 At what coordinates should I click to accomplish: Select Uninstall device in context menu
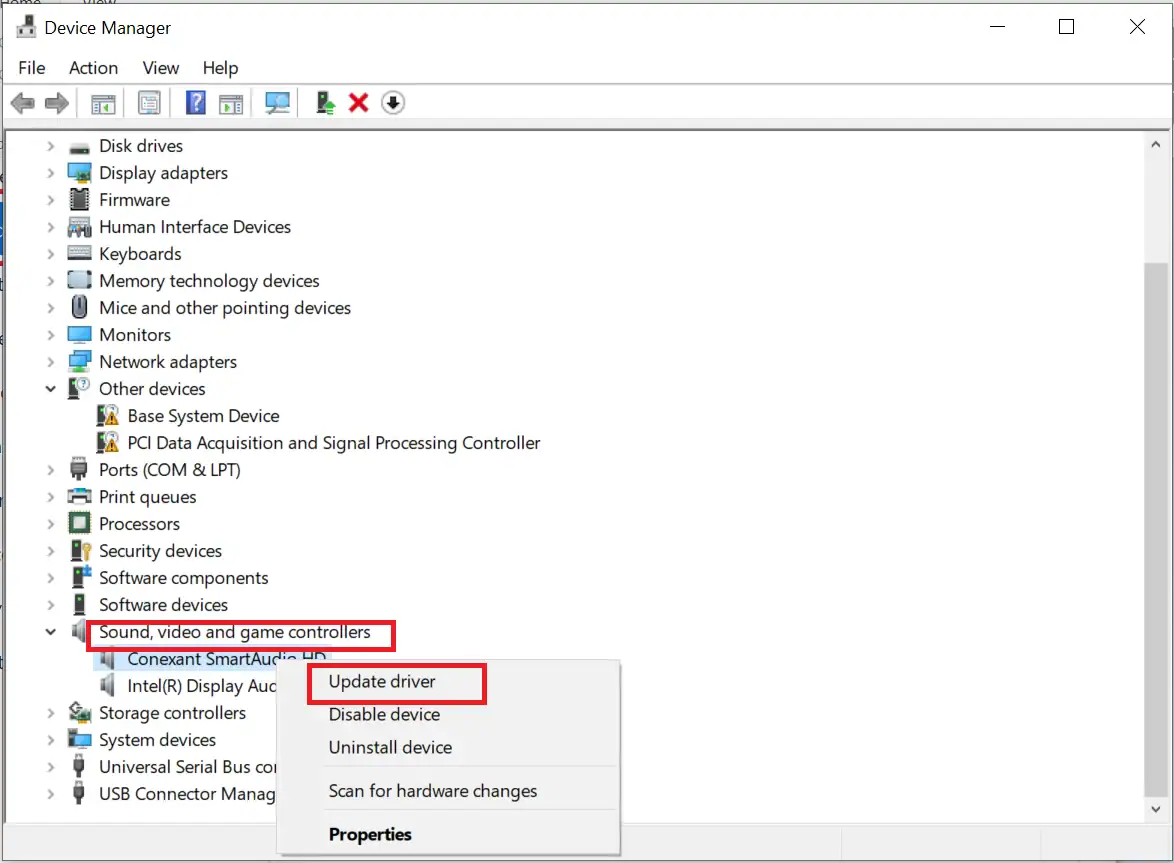coord(390,747)
